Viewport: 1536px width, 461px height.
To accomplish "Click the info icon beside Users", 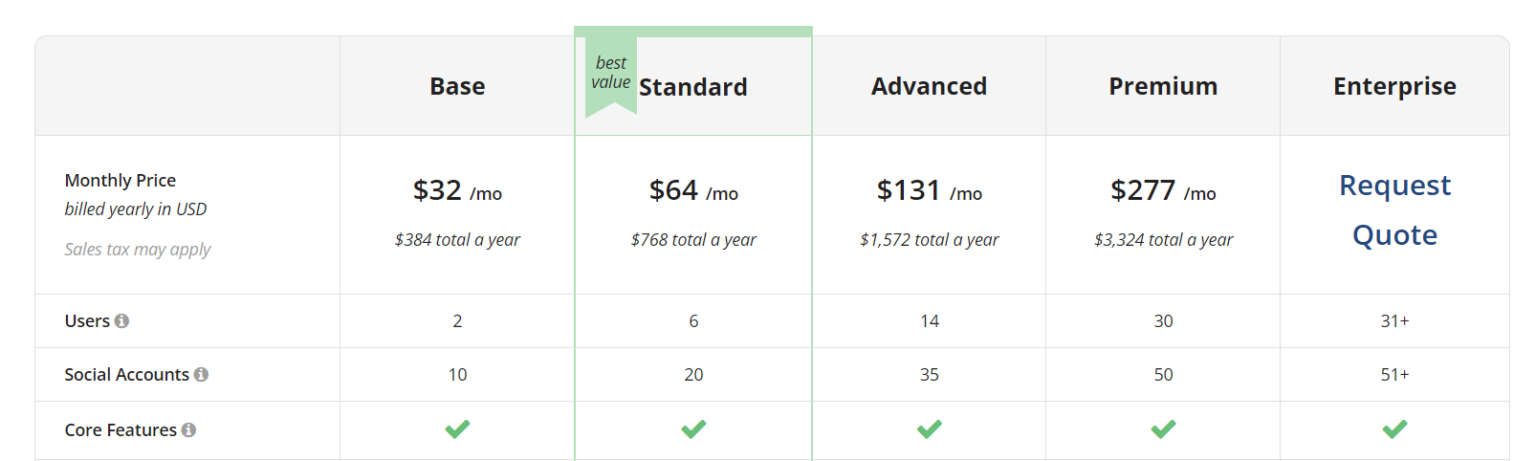I will pos(122,321).
